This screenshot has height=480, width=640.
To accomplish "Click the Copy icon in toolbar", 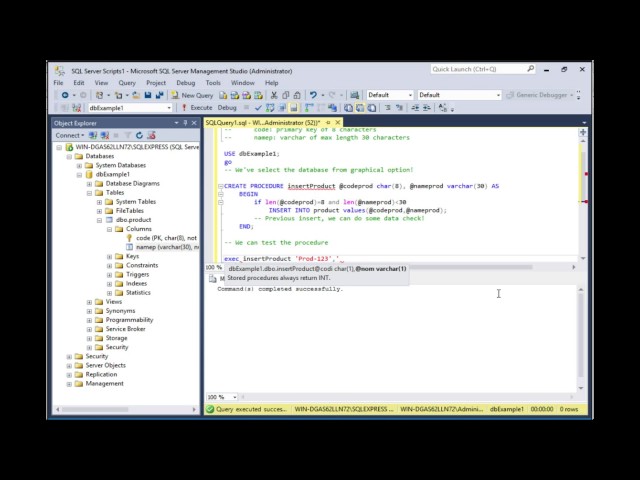I will click(x=286, y=95).
